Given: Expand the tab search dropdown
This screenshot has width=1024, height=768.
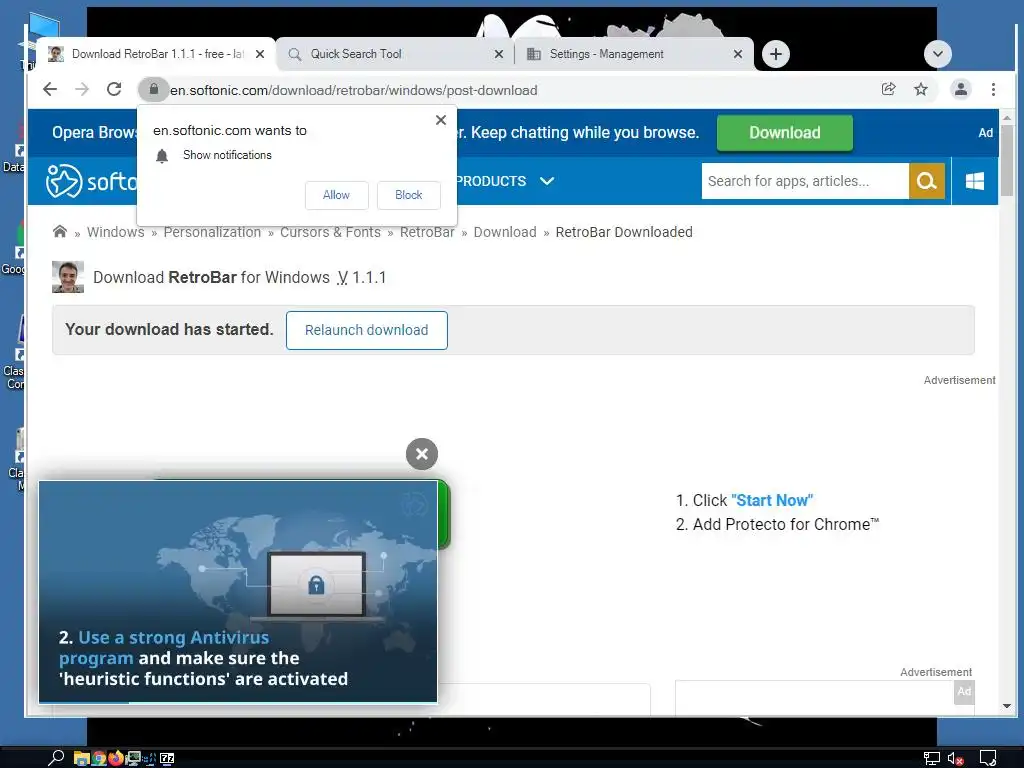Looking at the screenshot, I should 937,54.
